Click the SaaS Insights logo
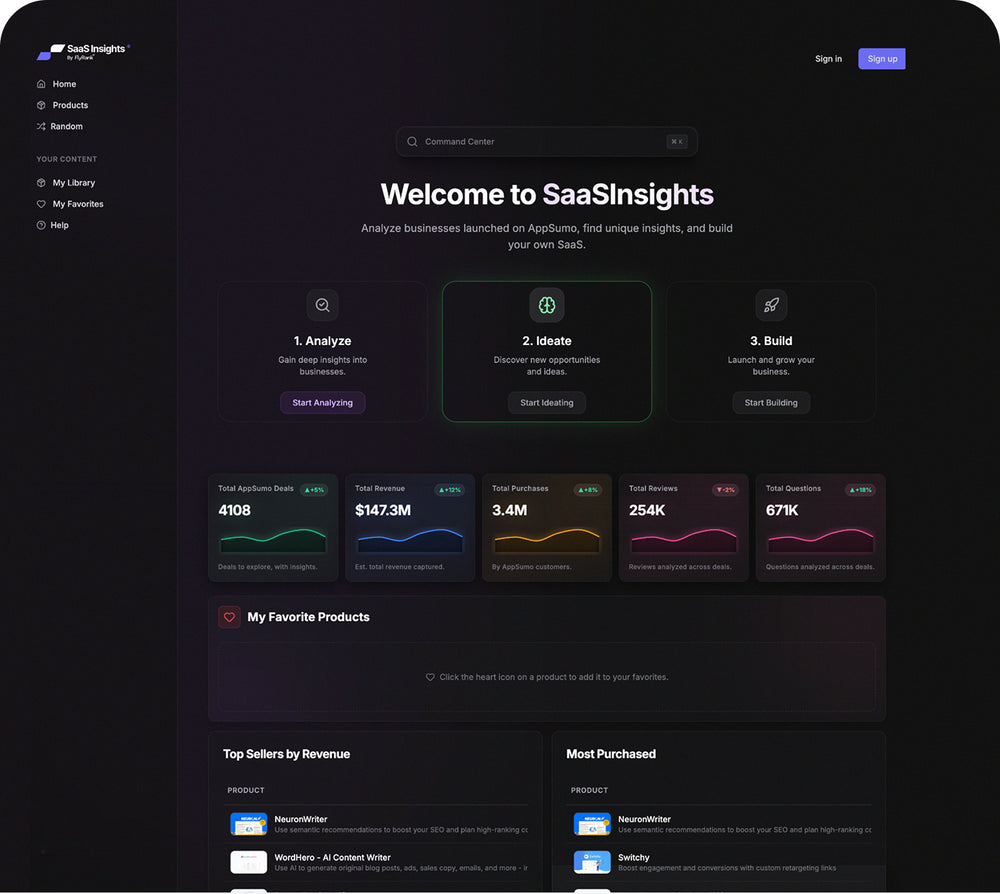Image resolution: width=1000 pixels, height=894 pixels. pos(83,52)
